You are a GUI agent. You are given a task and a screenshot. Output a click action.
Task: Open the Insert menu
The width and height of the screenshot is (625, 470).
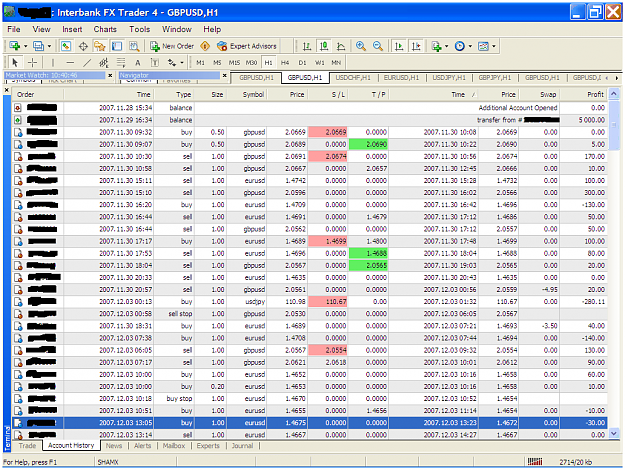[x=72, y=29]
